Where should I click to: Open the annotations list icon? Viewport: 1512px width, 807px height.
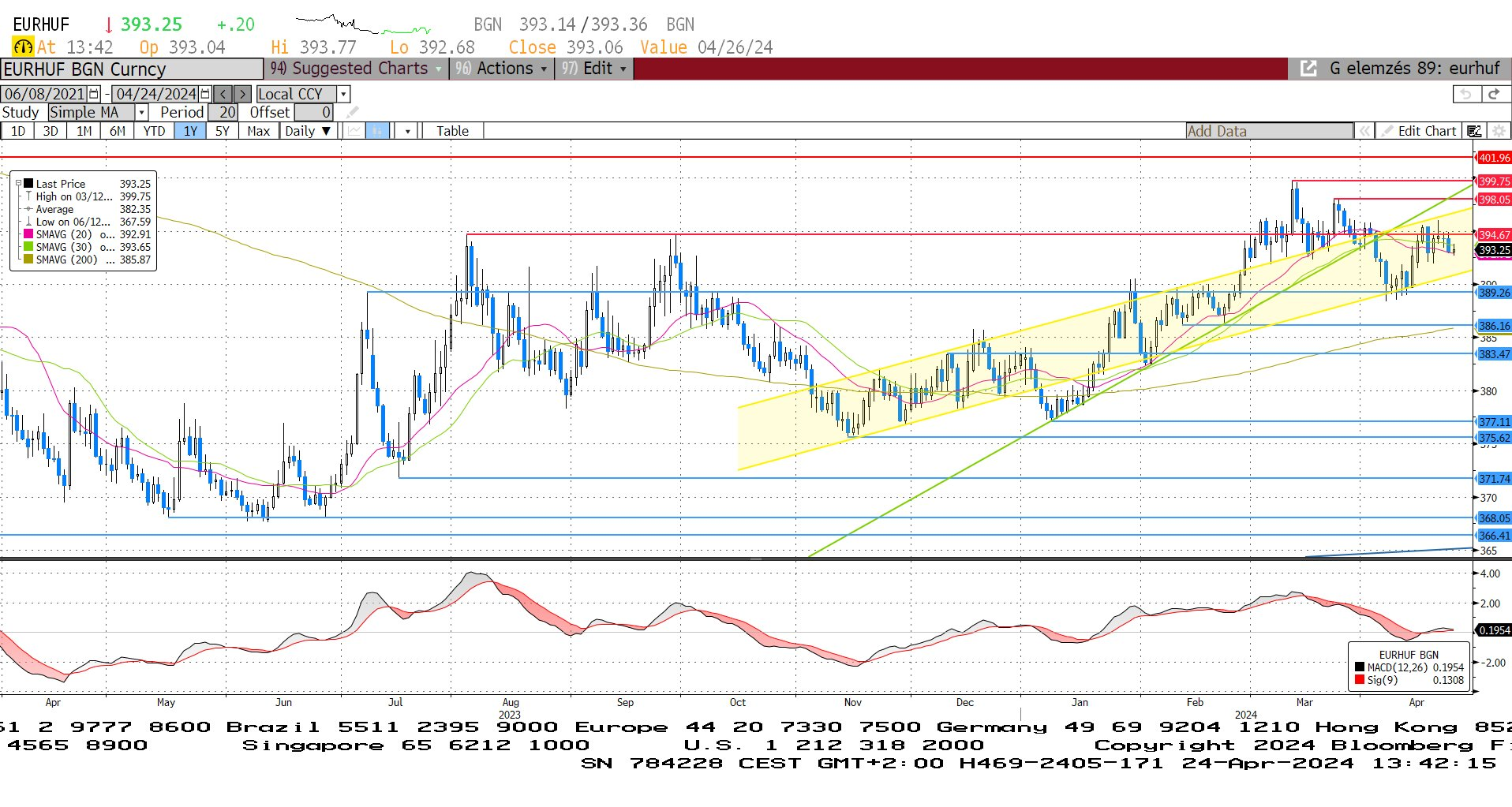(x=1474, y=131)
